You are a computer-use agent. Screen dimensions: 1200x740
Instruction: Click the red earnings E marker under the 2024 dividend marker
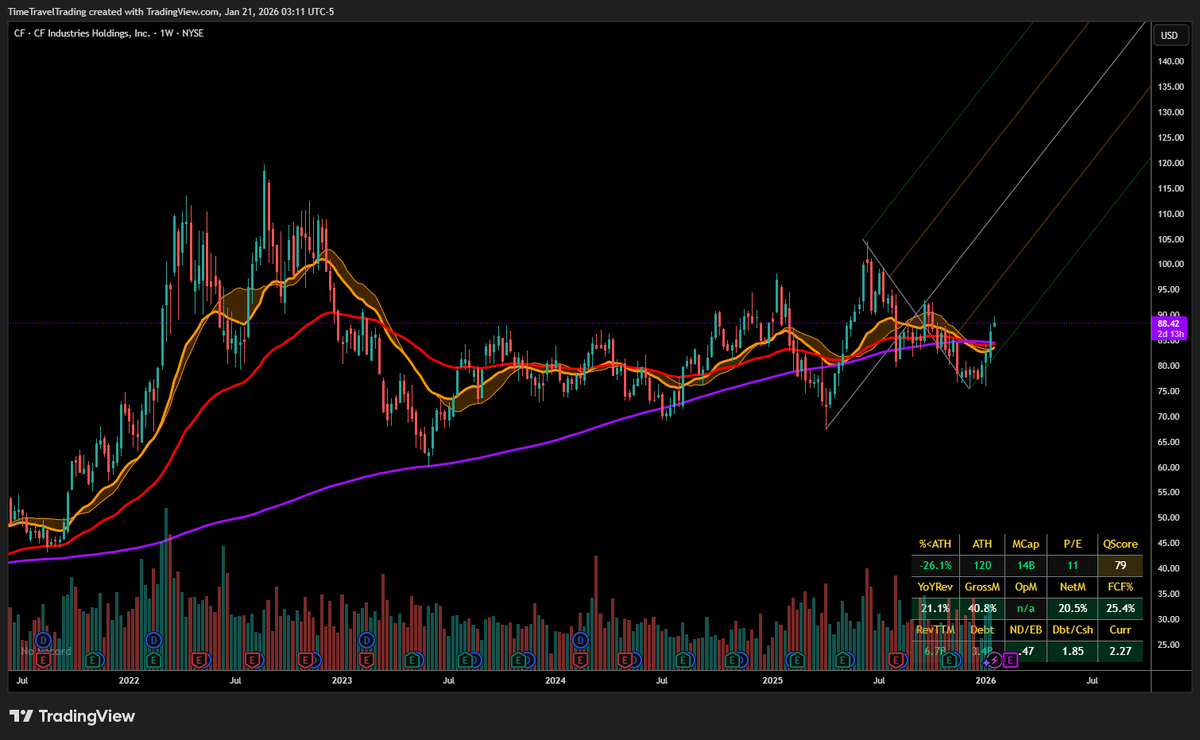click(580, 659)
